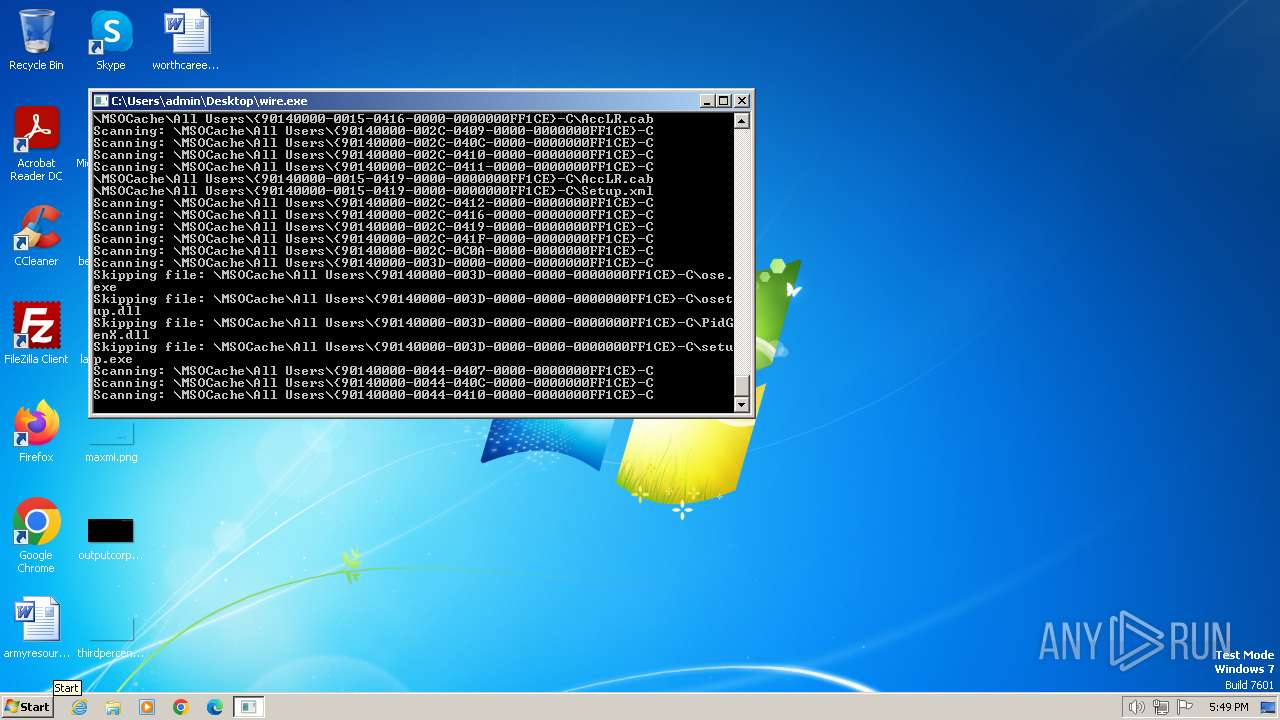Viewport: 1280px width, 720px height.
Task: Open Acrobat Reader DC desktop shortcut
Action: (36, 143)
